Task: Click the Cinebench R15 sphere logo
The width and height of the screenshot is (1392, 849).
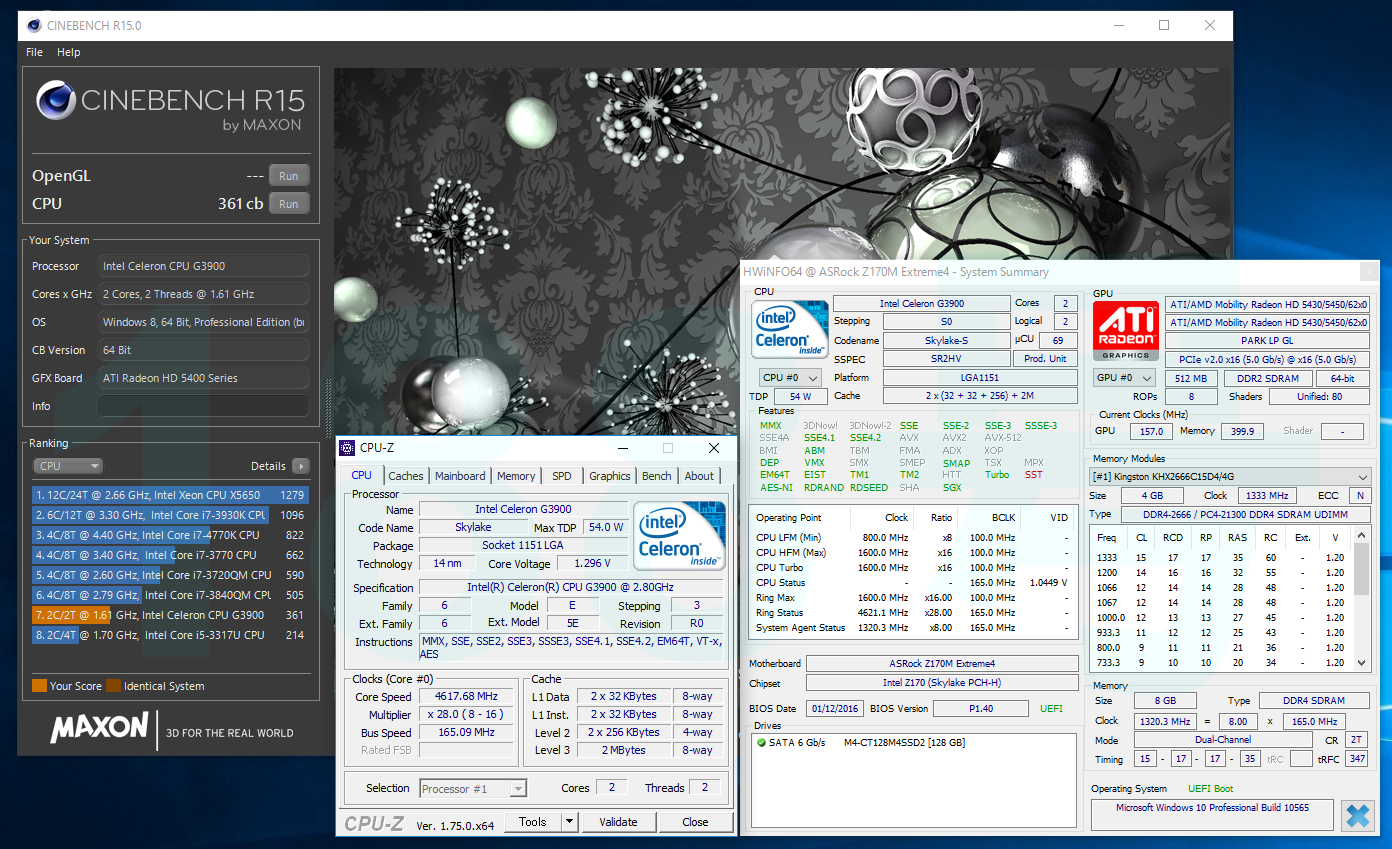Action: click(56, 100)
